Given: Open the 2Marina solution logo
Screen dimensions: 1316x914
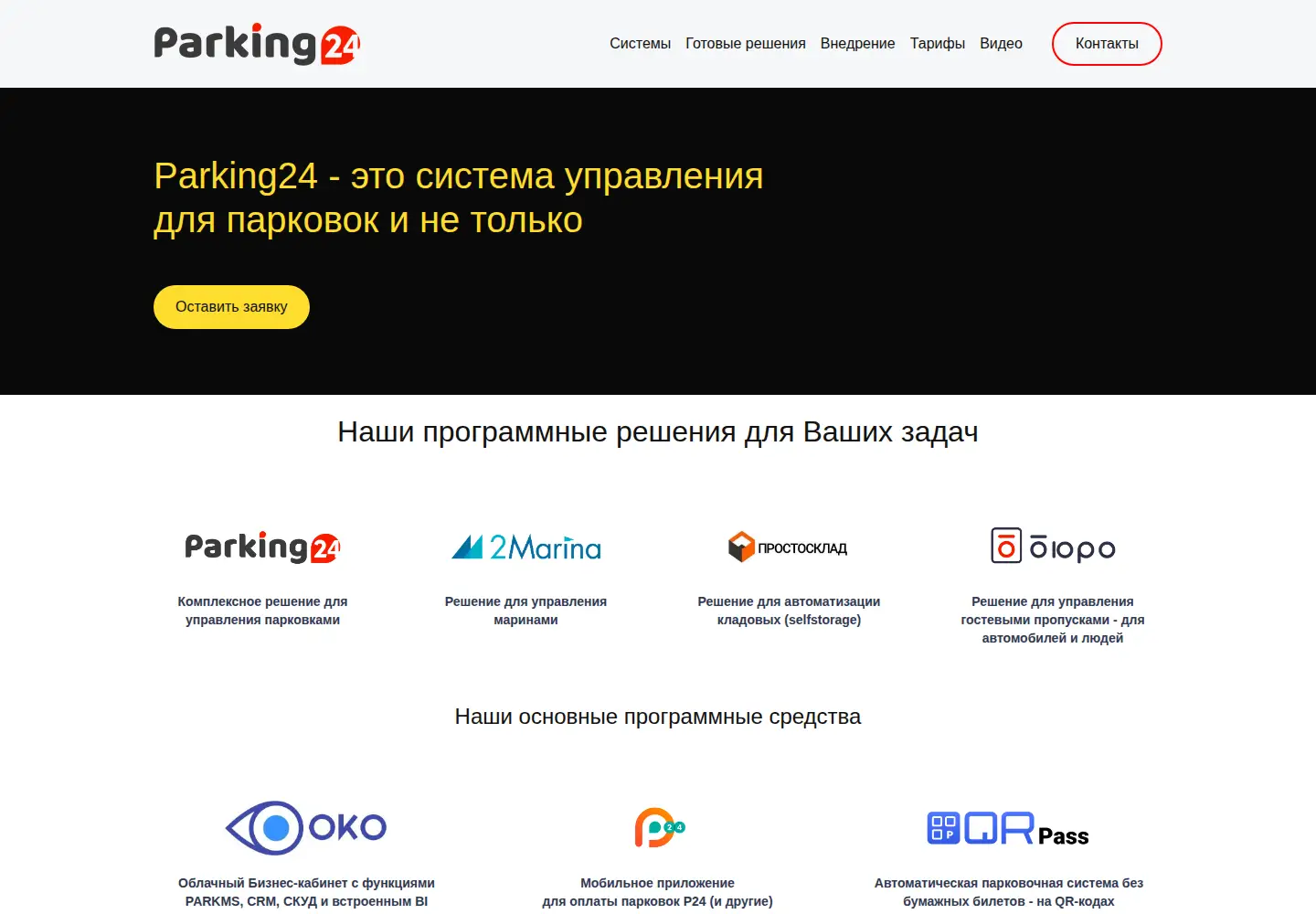Looking at the screenshot, I should 526,547.
